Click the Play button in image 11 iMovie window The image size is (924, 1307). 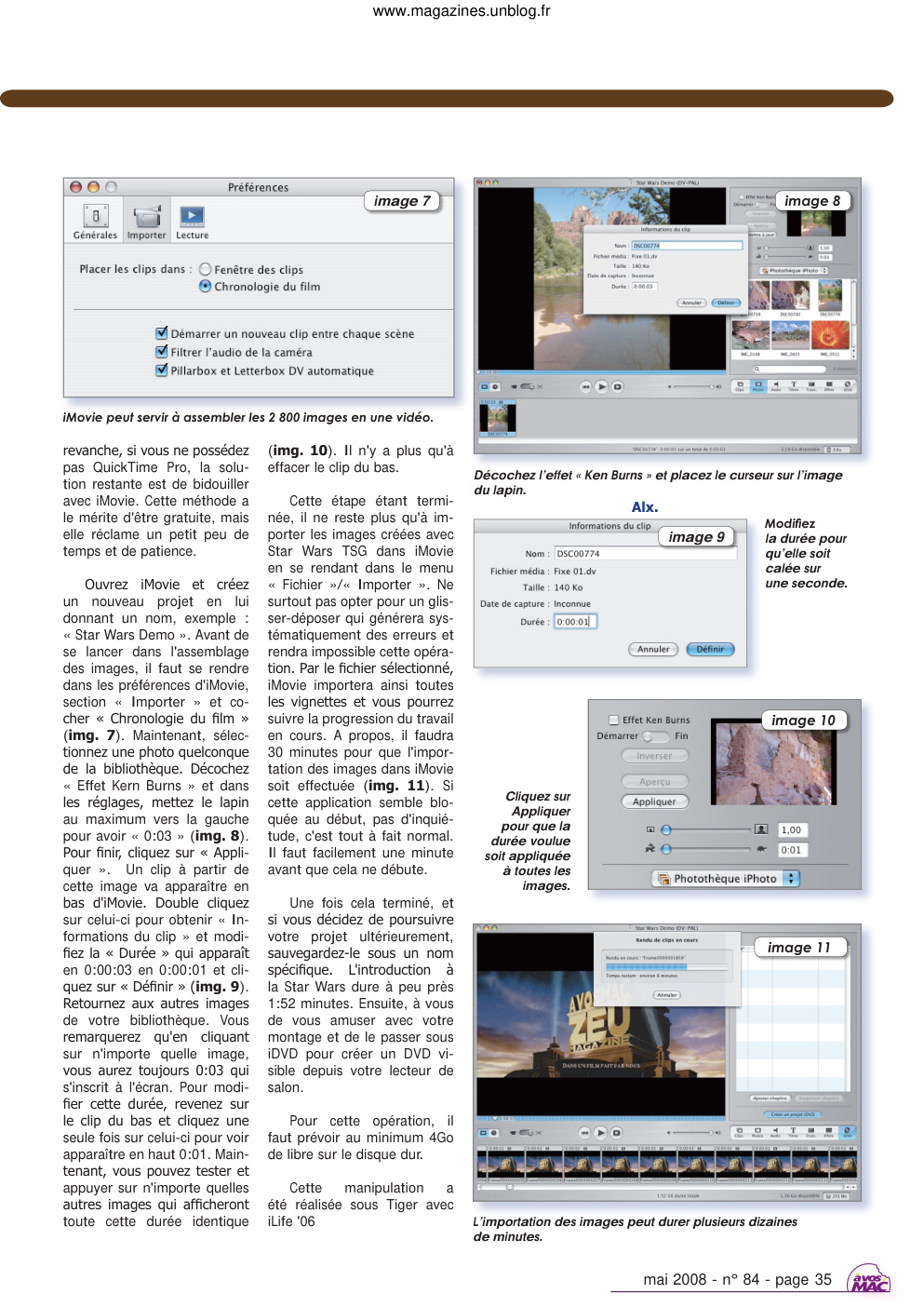(600, 1133)
